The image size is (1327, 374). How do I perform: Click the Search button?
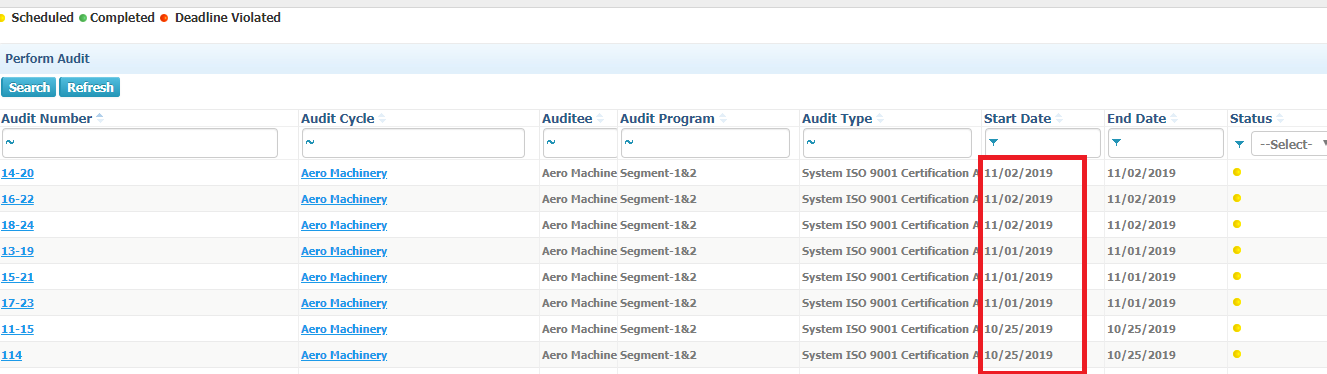(x=29, y=87)
